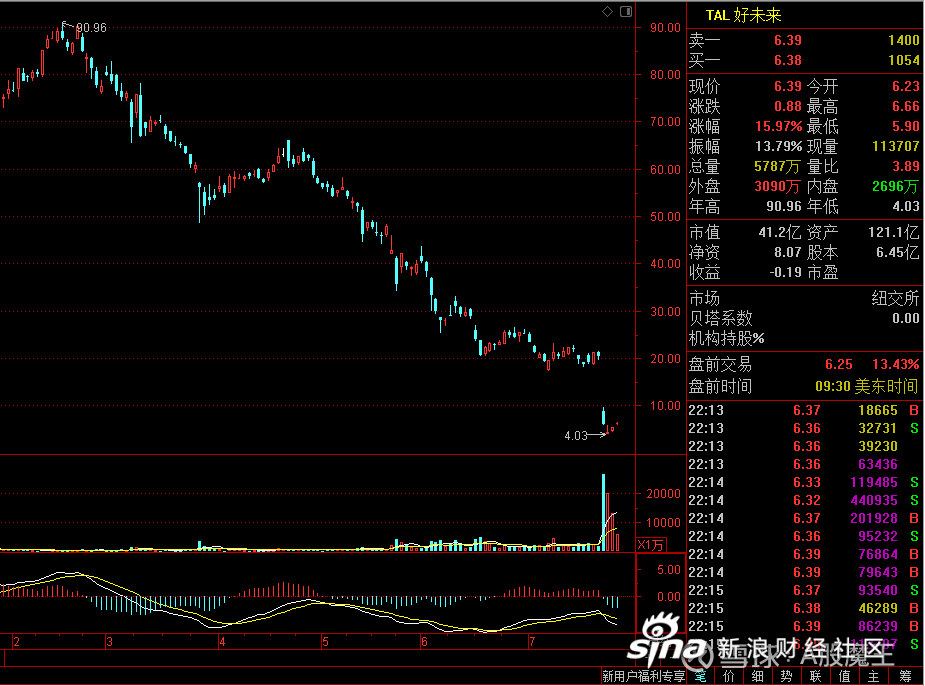Image resolution: width=925 pixels, height=686 pixels.
Task: Click the 纽交所 market label
Action: (x=896, y=298)
